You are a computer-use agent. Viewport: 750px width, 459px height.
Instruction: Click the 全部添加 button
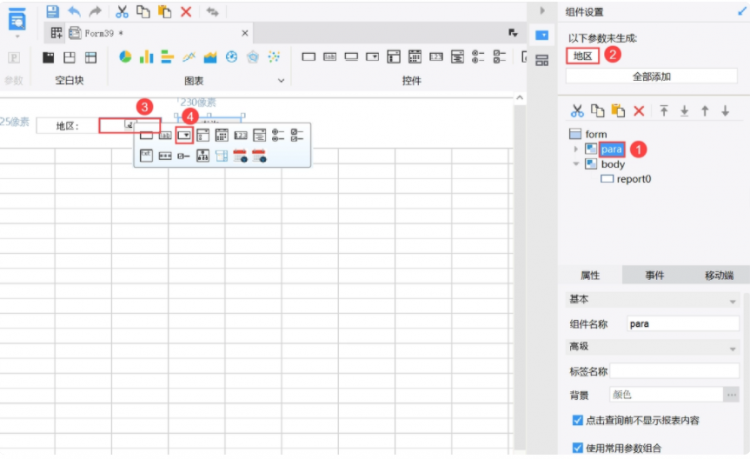pos(651,76)
